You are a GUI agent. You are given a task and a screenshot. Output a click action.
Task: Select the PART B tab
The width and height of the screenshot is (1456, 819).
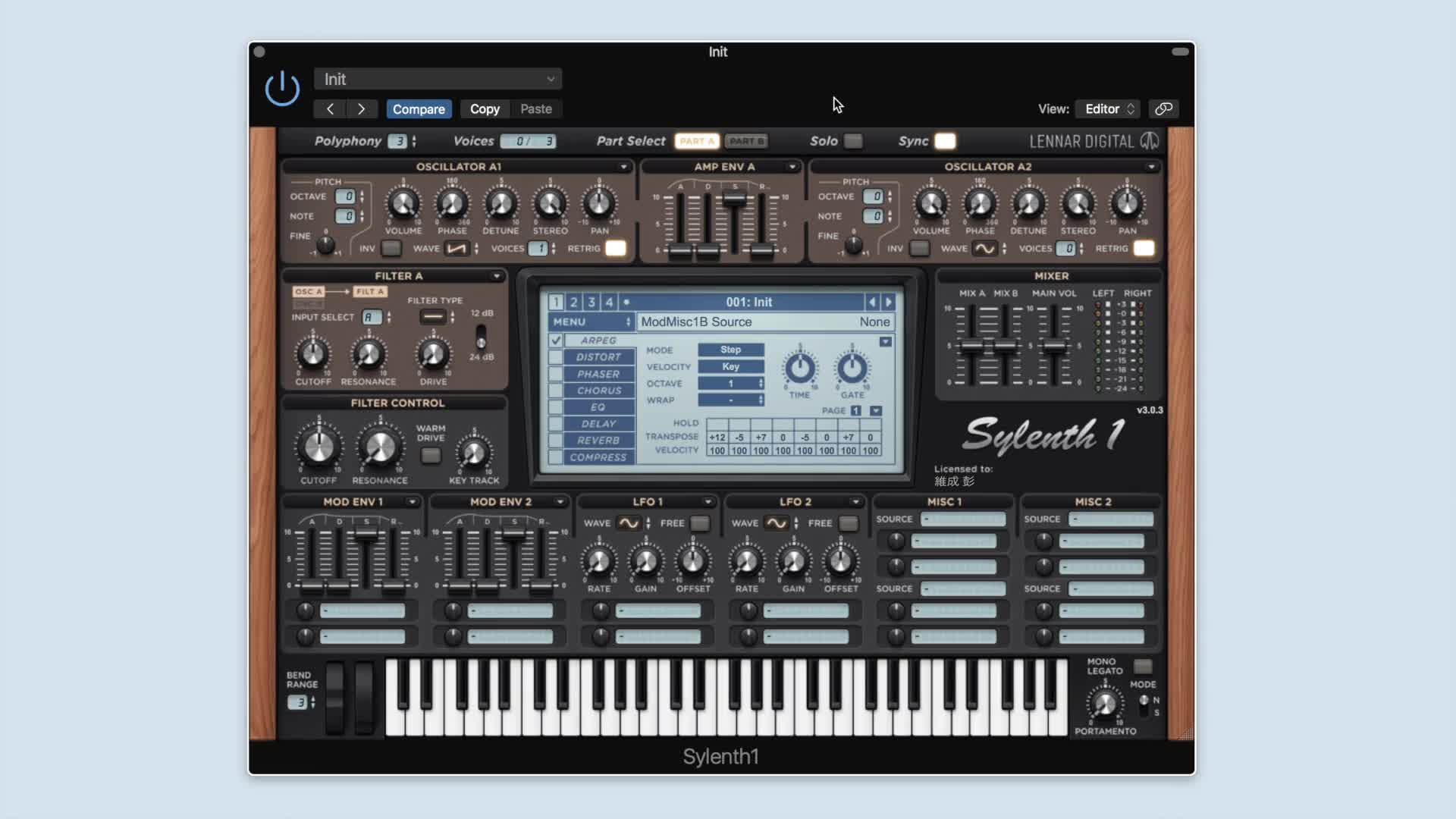coord(746,141)
